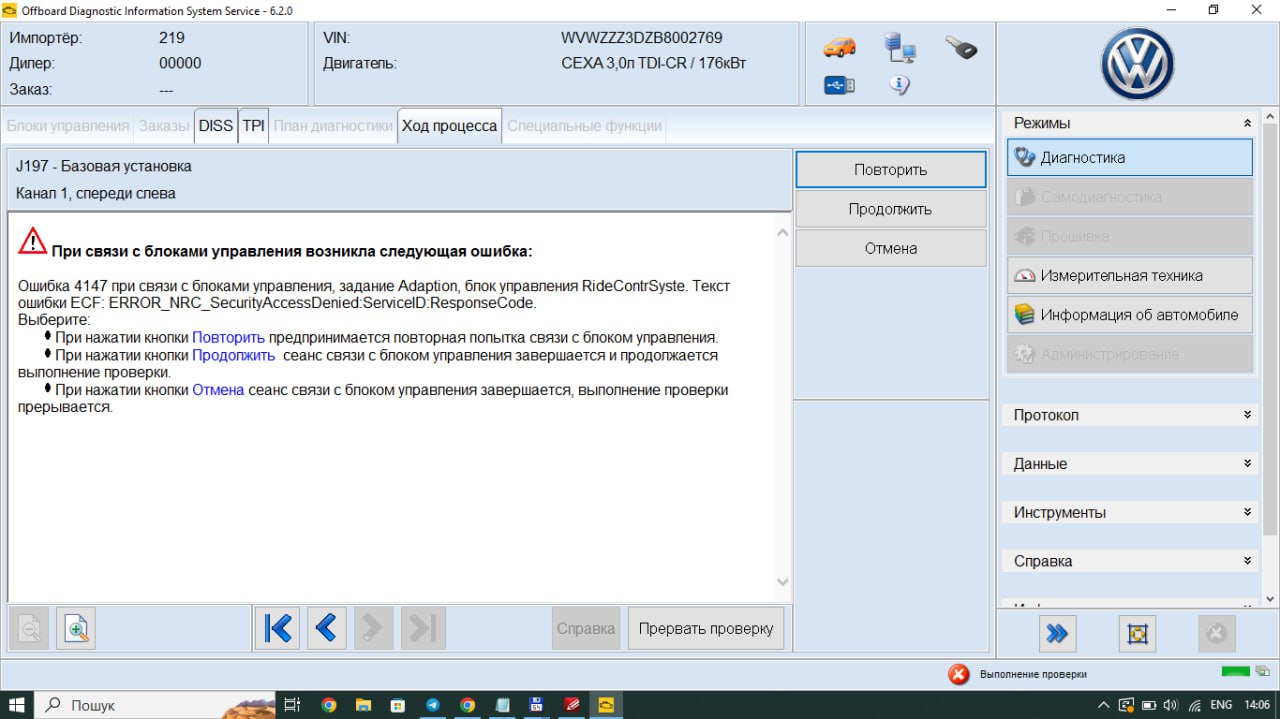Jump to the last page arrow
The image size is (1280, 719).
[x=423, y=628]
